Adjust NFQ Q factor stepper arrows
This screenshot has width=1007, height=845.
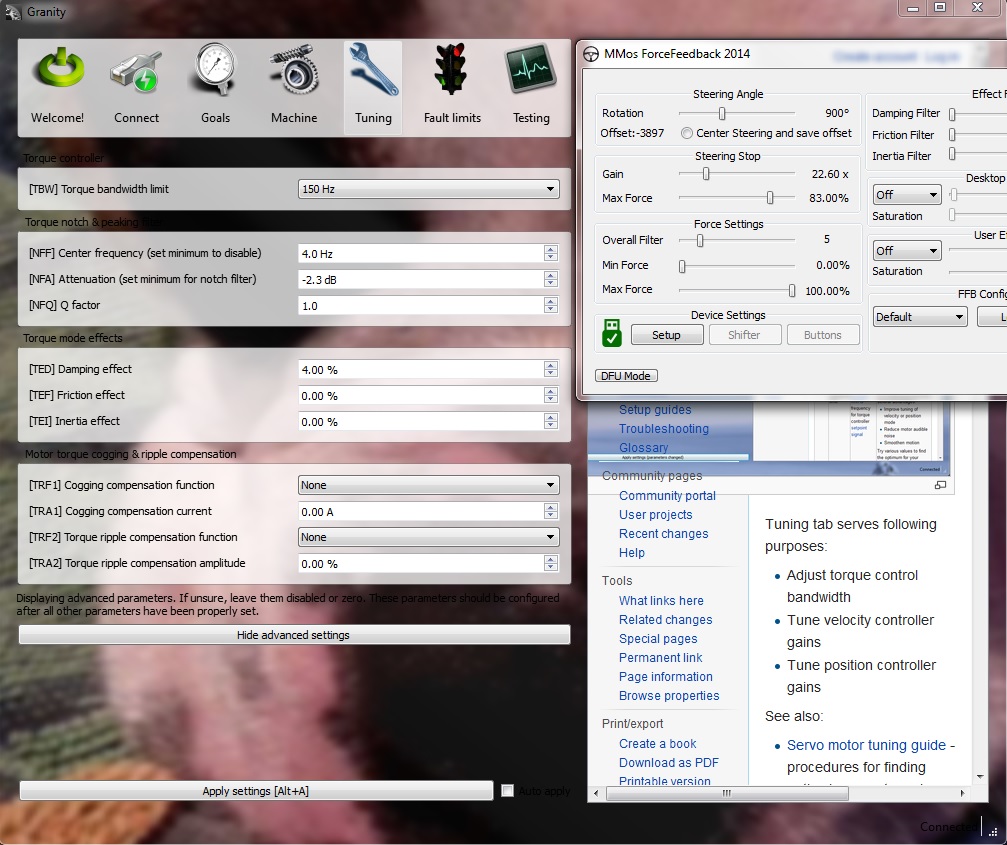[x=550, y=305]
